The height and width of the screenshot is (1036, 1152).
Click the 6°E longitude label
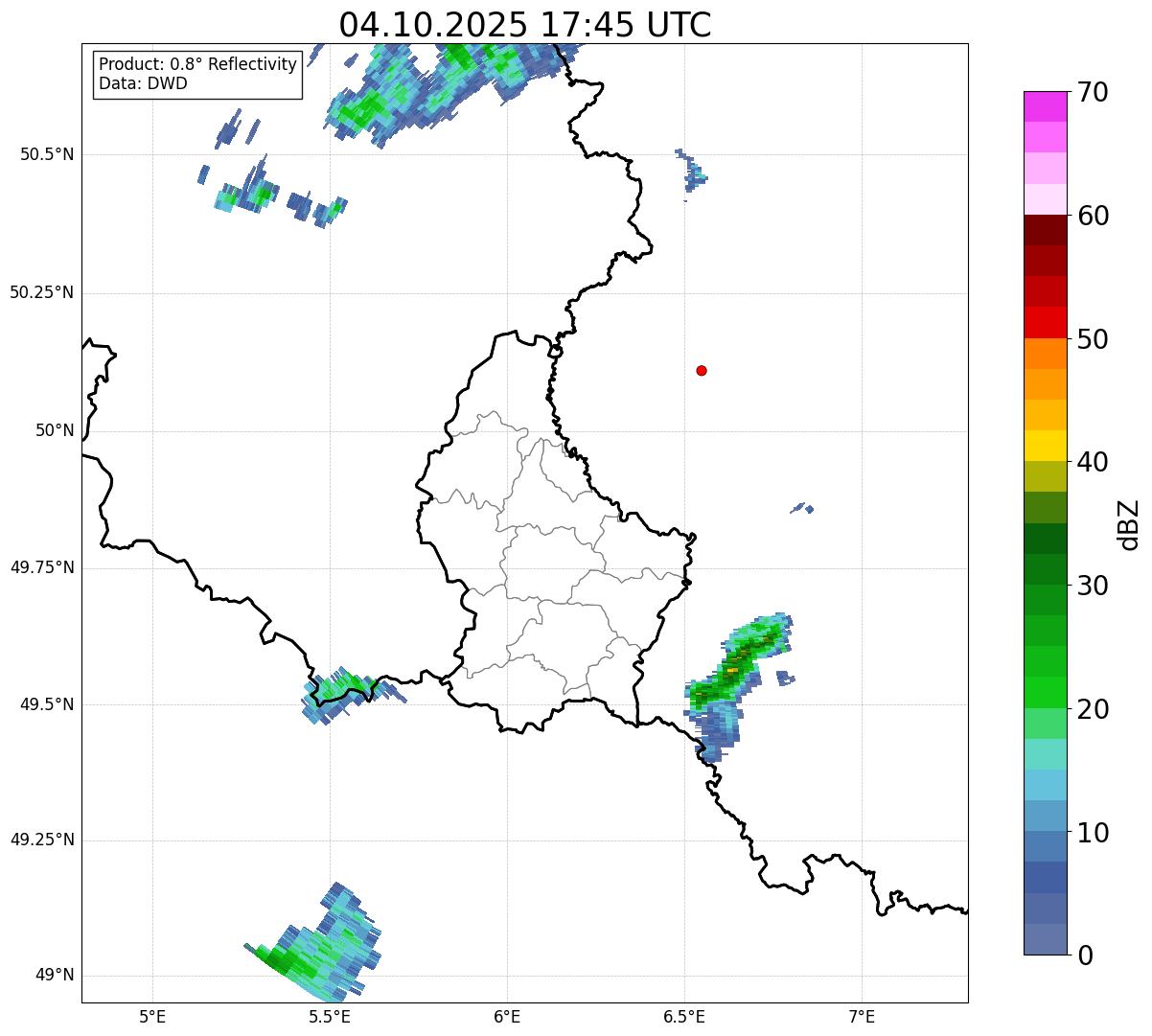(x=507, y=1016)
